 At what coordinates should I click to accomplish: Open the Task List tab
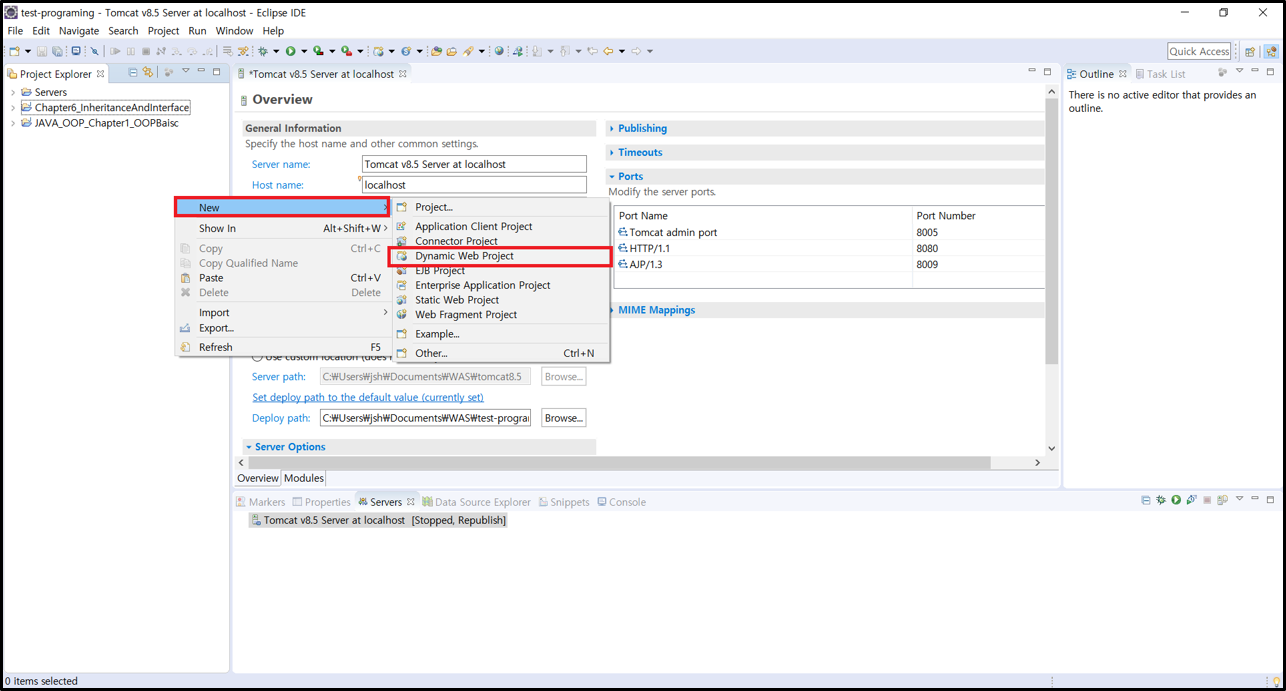tap(1160, 74)
